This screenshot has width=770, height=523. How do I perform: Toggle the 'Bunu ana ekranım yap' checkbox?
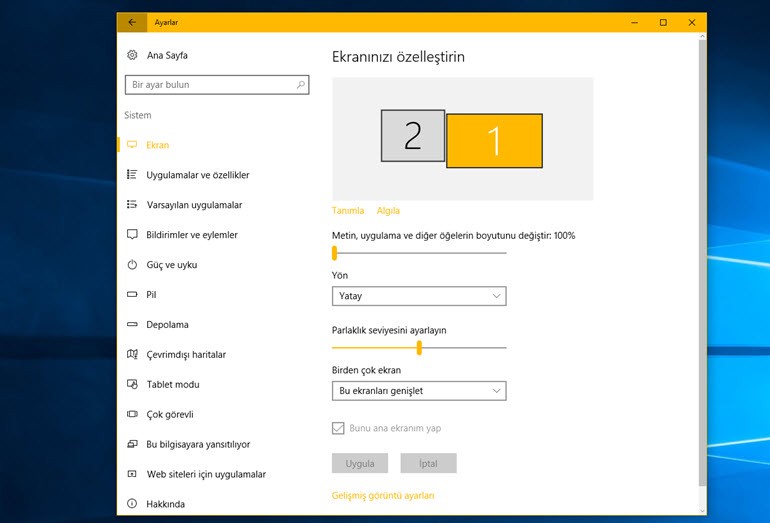(x=338, y=428)
